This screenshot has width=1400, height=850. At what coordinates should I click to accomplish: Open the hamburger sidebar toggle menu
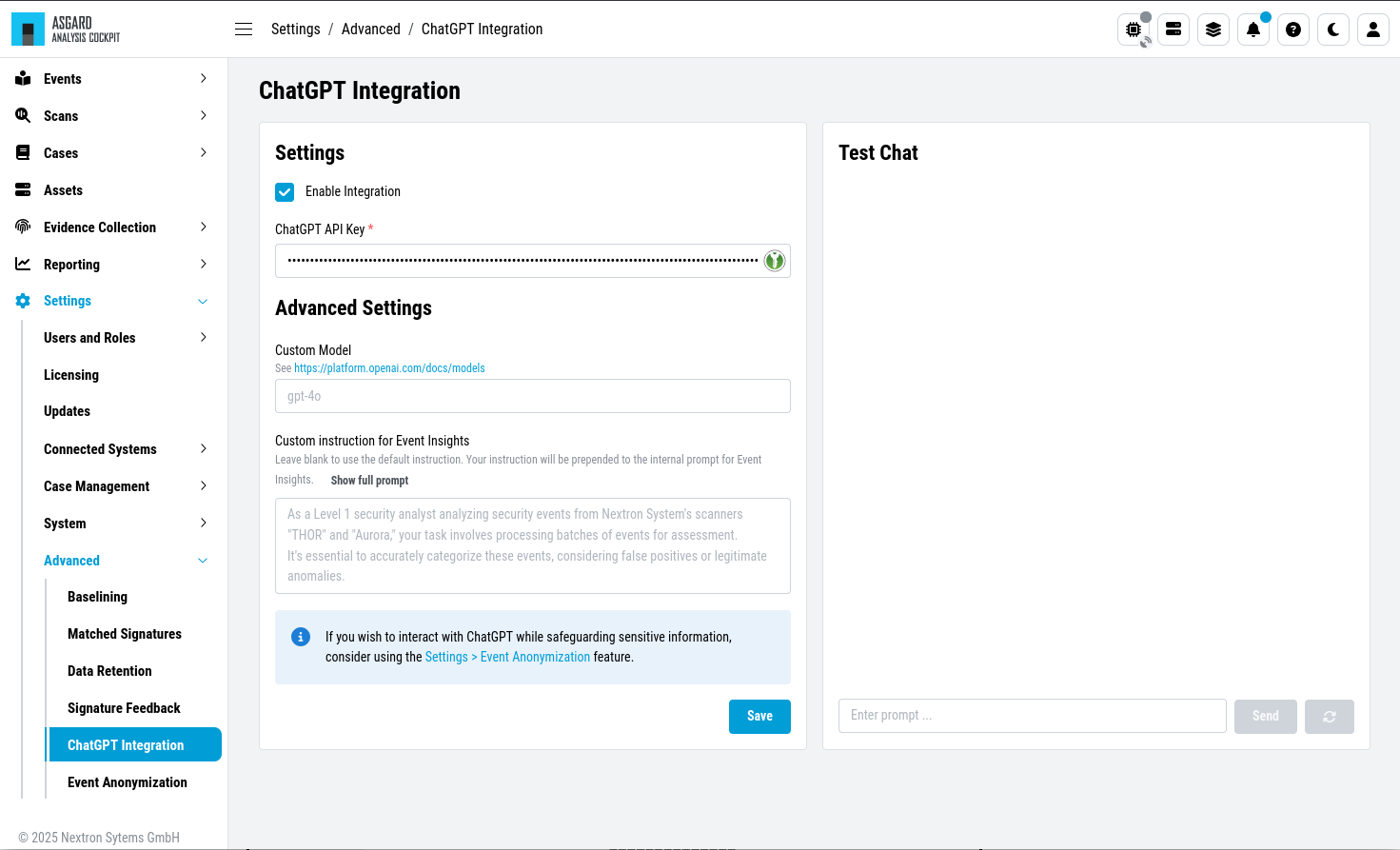pyautogui.click(x=244, y=30)
